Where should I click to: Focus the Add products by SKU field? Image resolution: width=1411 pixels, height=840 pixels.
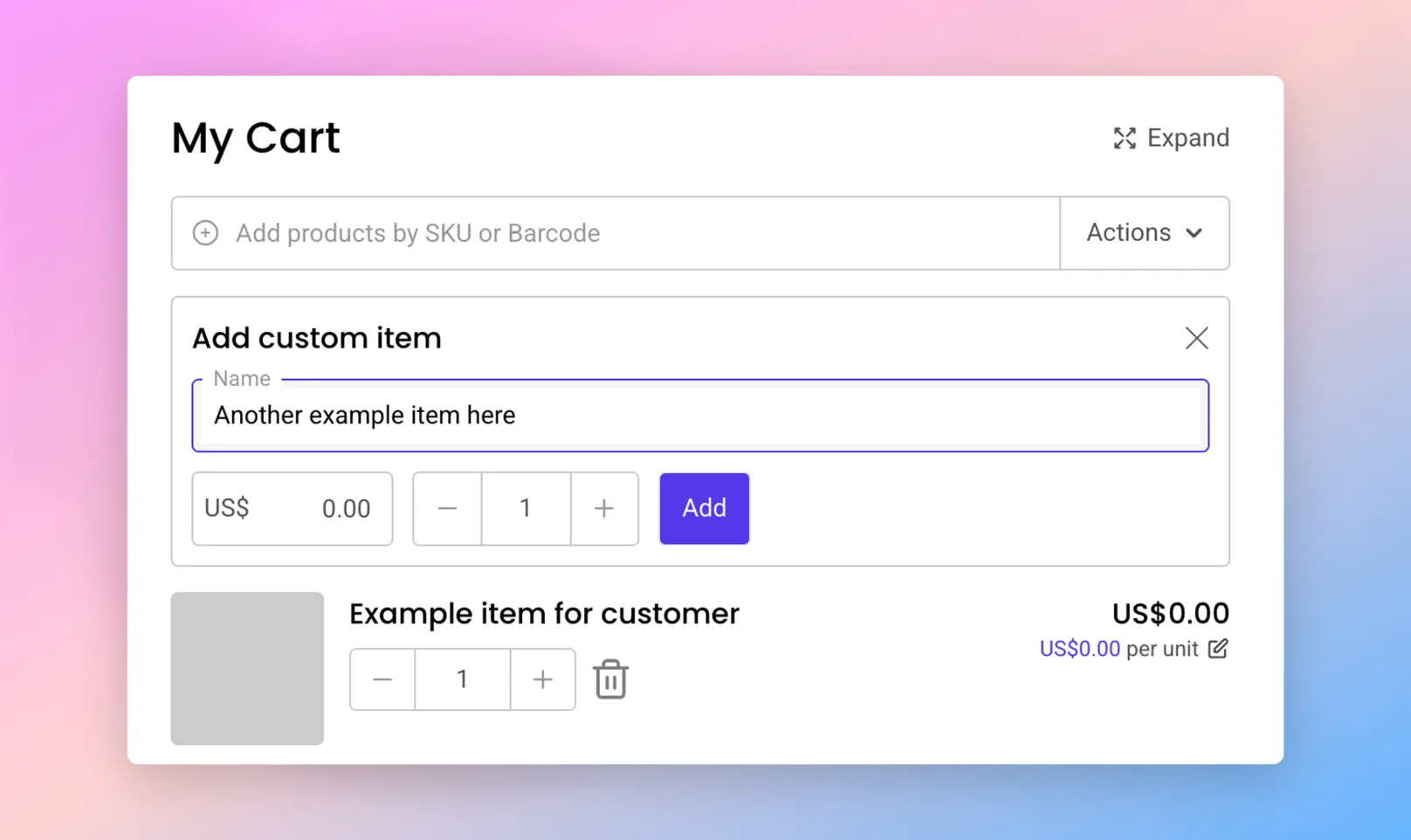(x=616, y=233)
